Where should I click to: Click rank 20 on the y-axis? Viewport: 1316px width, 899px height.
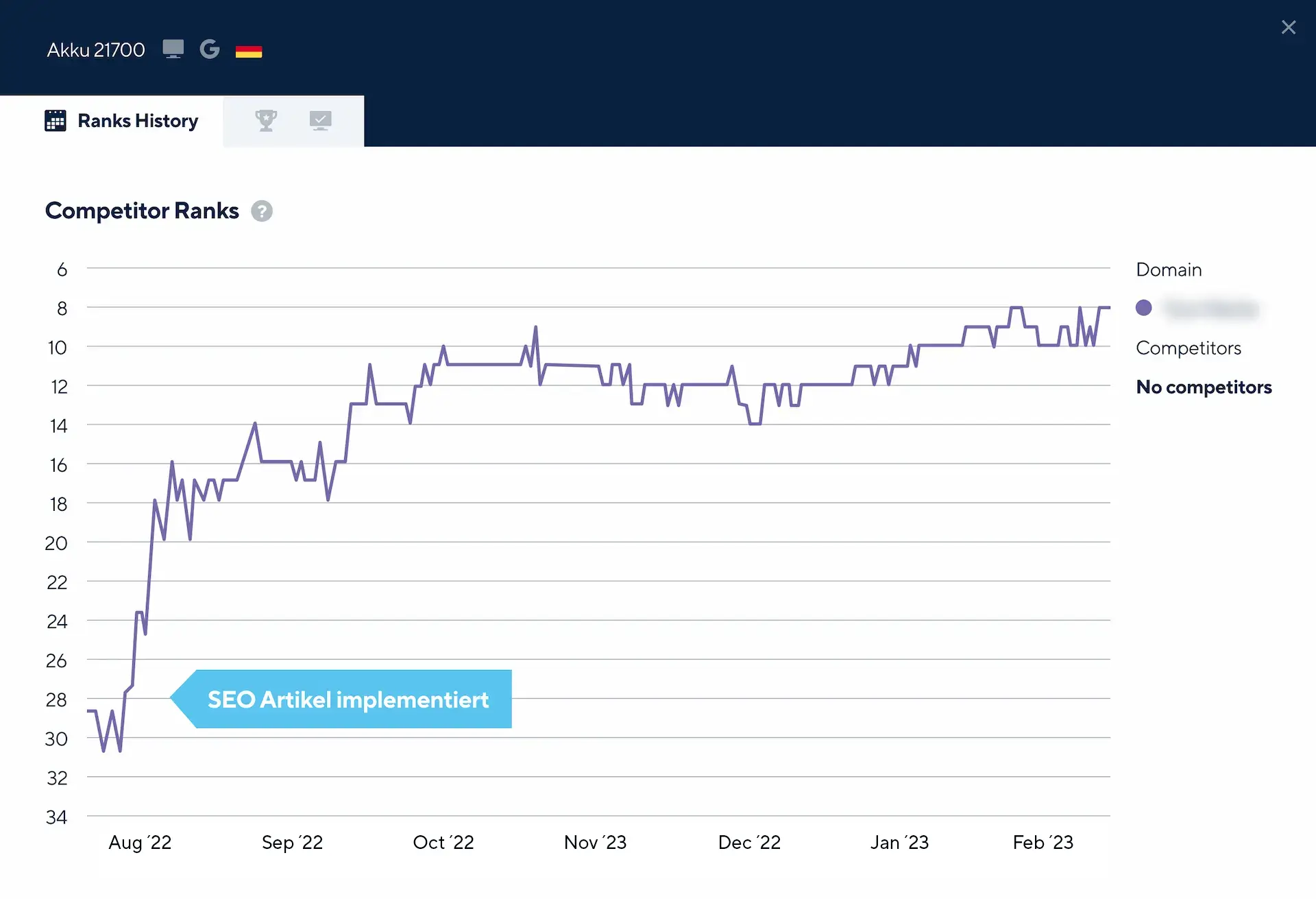click(x=56, y=544)
